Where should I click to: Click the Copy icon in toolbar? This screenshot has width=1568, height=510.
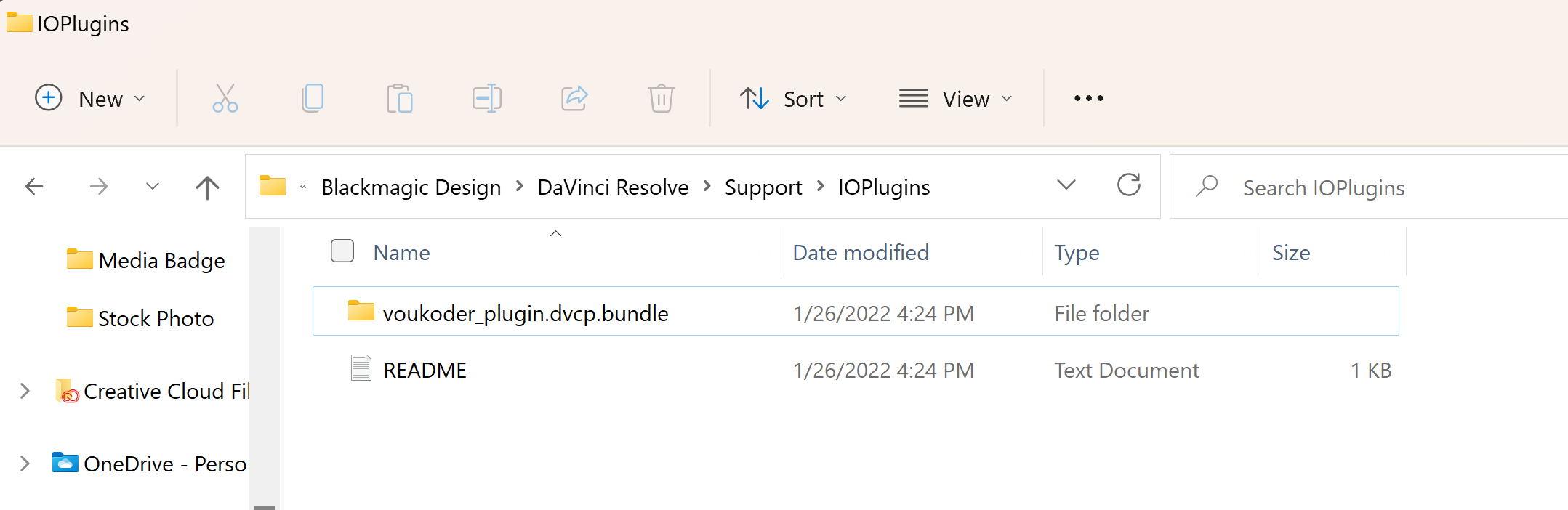pos(313,98)
